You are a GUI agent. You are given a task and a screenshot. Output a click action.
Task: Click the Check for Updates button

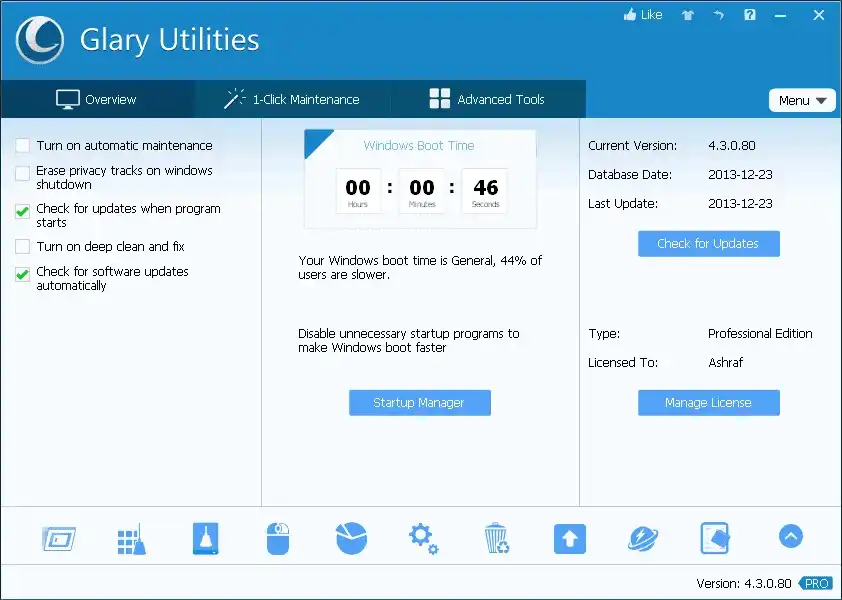pos(708,243)
